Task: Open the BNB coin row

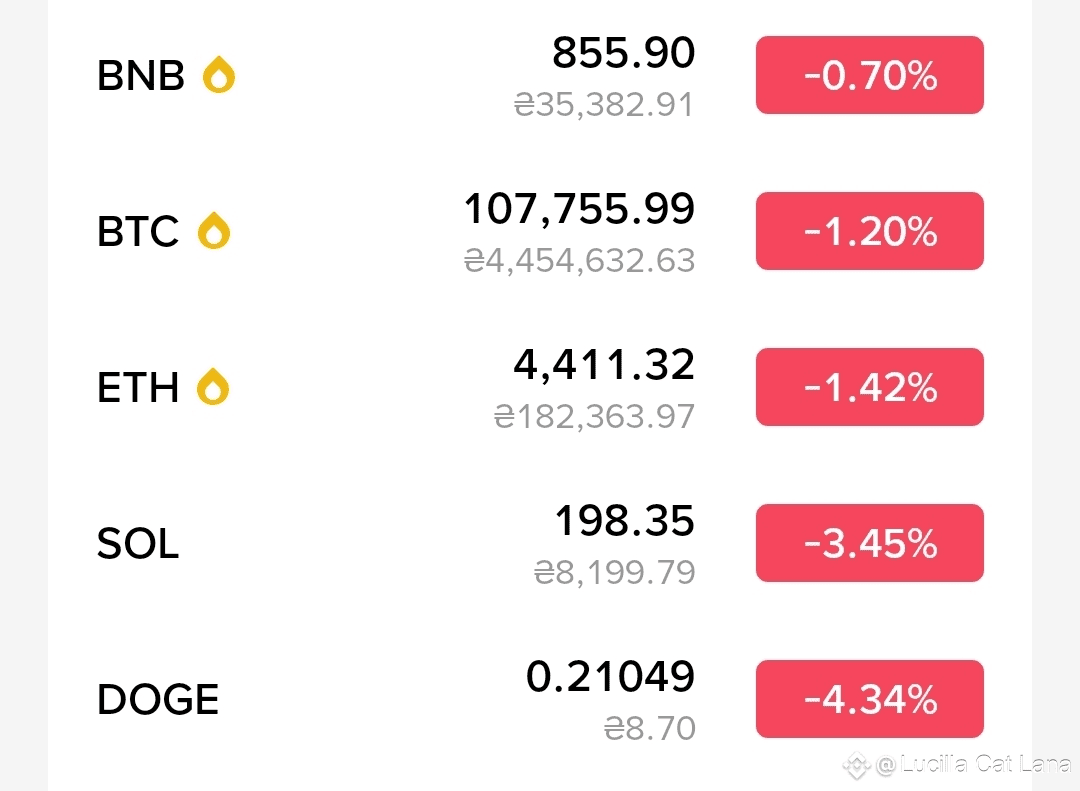Action: [540, 75]
